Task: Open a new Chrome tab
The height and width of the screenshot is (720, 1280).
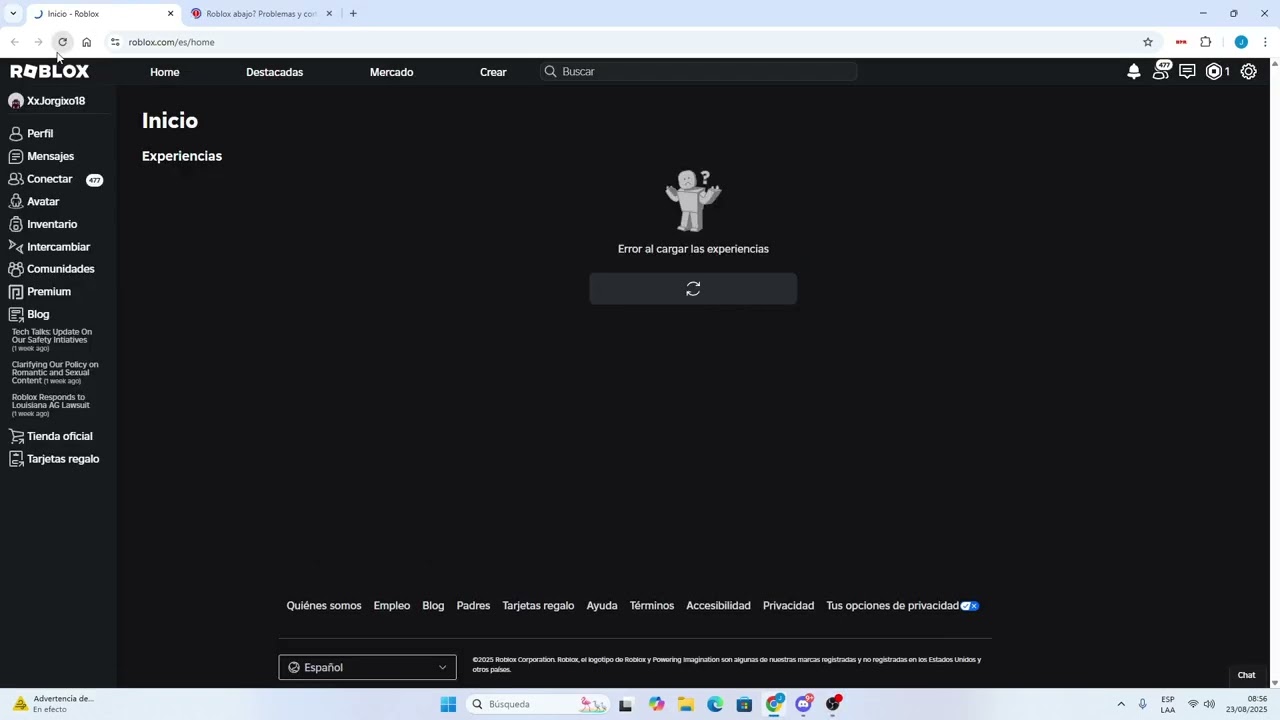Action: click(x=353, y=14)
